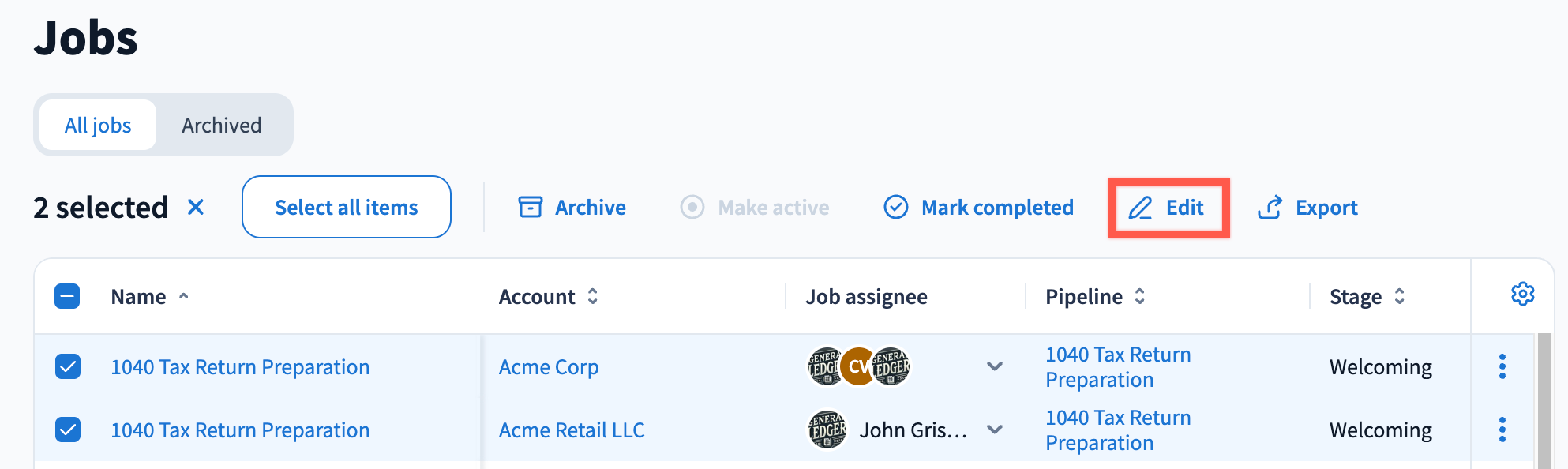Screen dimensions: 1568x469
Task: Click the Archive box icon
Action: coord(530,207)
